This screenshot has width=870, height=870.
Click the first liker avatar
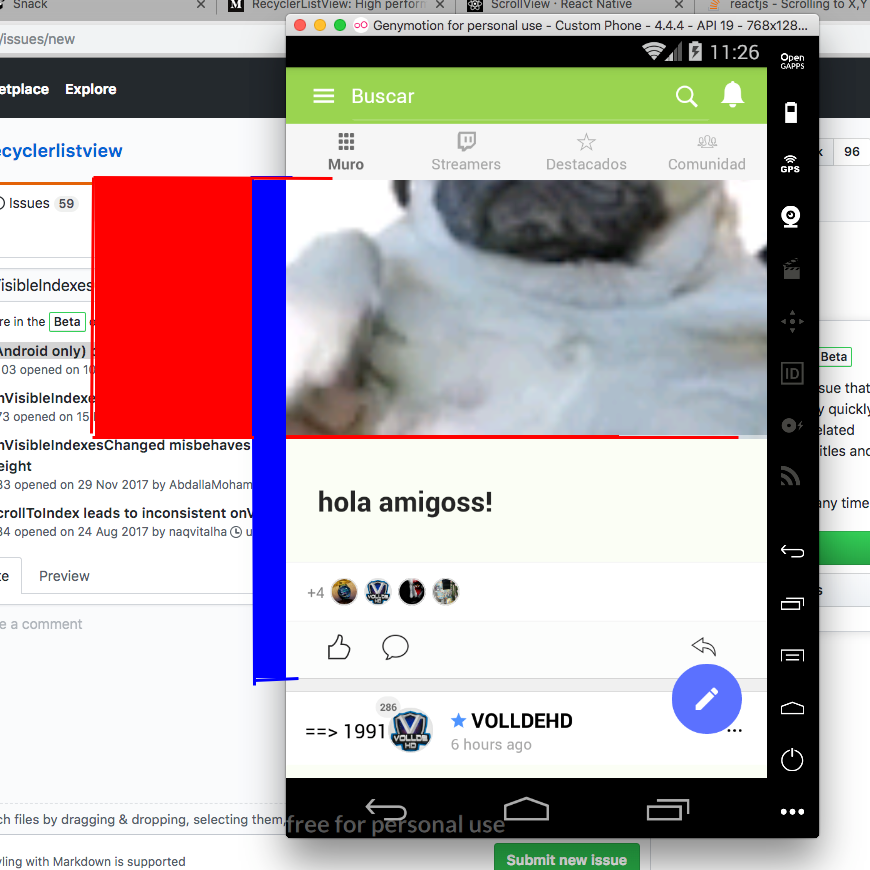(x=344, y=591)
